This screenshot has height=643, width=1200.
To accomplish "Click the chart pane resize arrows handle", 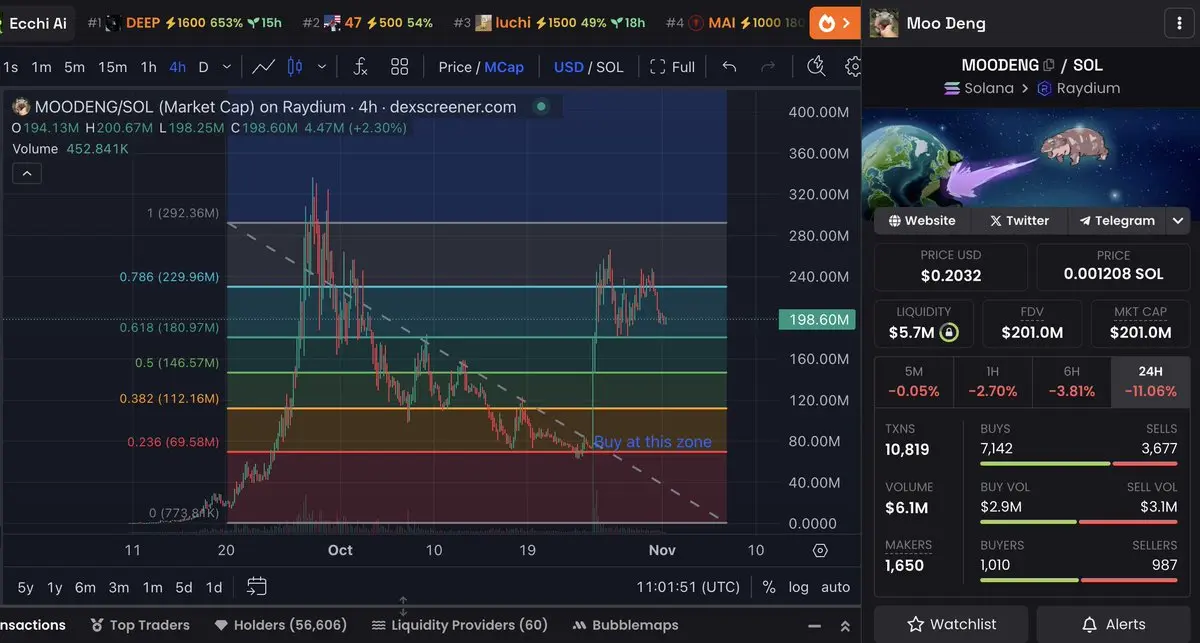I will pyautogui.click(x=403, y=606).
